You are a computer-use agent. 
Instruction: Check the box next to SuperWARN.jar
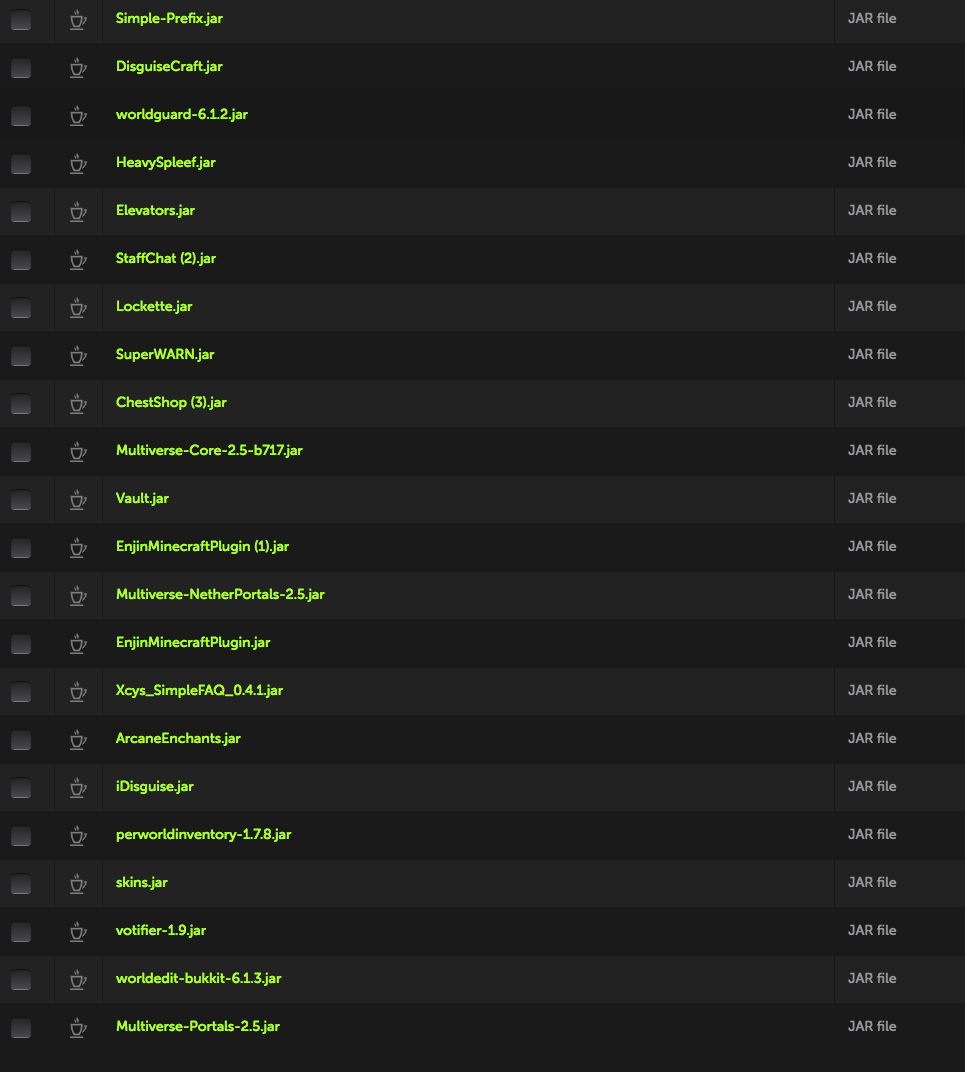[21, 356]
